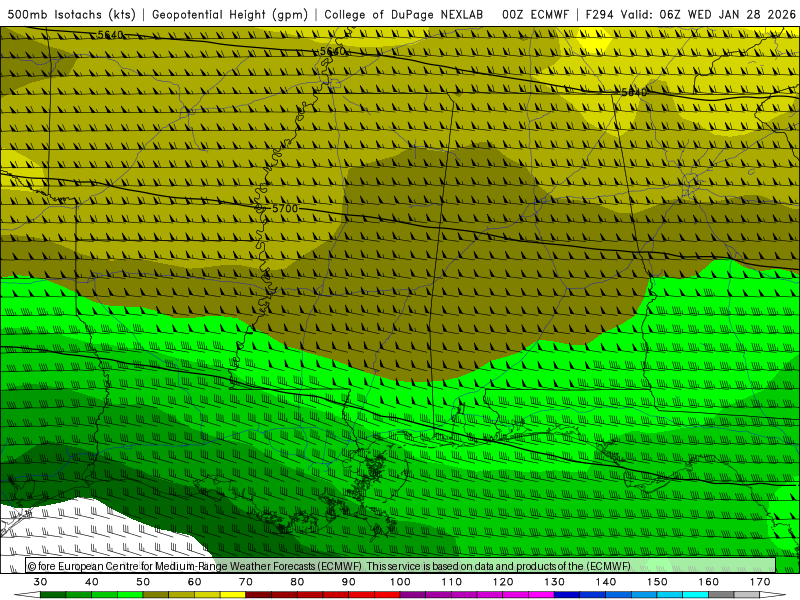Click the 90 value on the color scale
This screenshot has width=800, height=600.
[349, 582]
